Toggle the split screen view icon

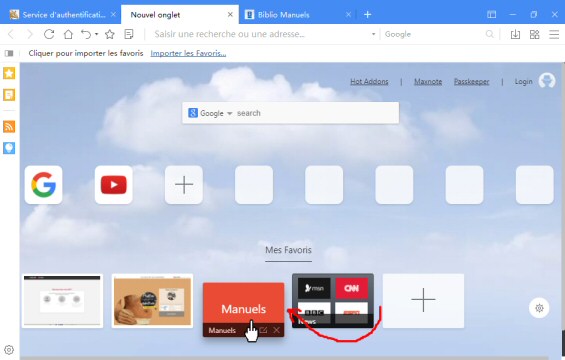(491, 14)
